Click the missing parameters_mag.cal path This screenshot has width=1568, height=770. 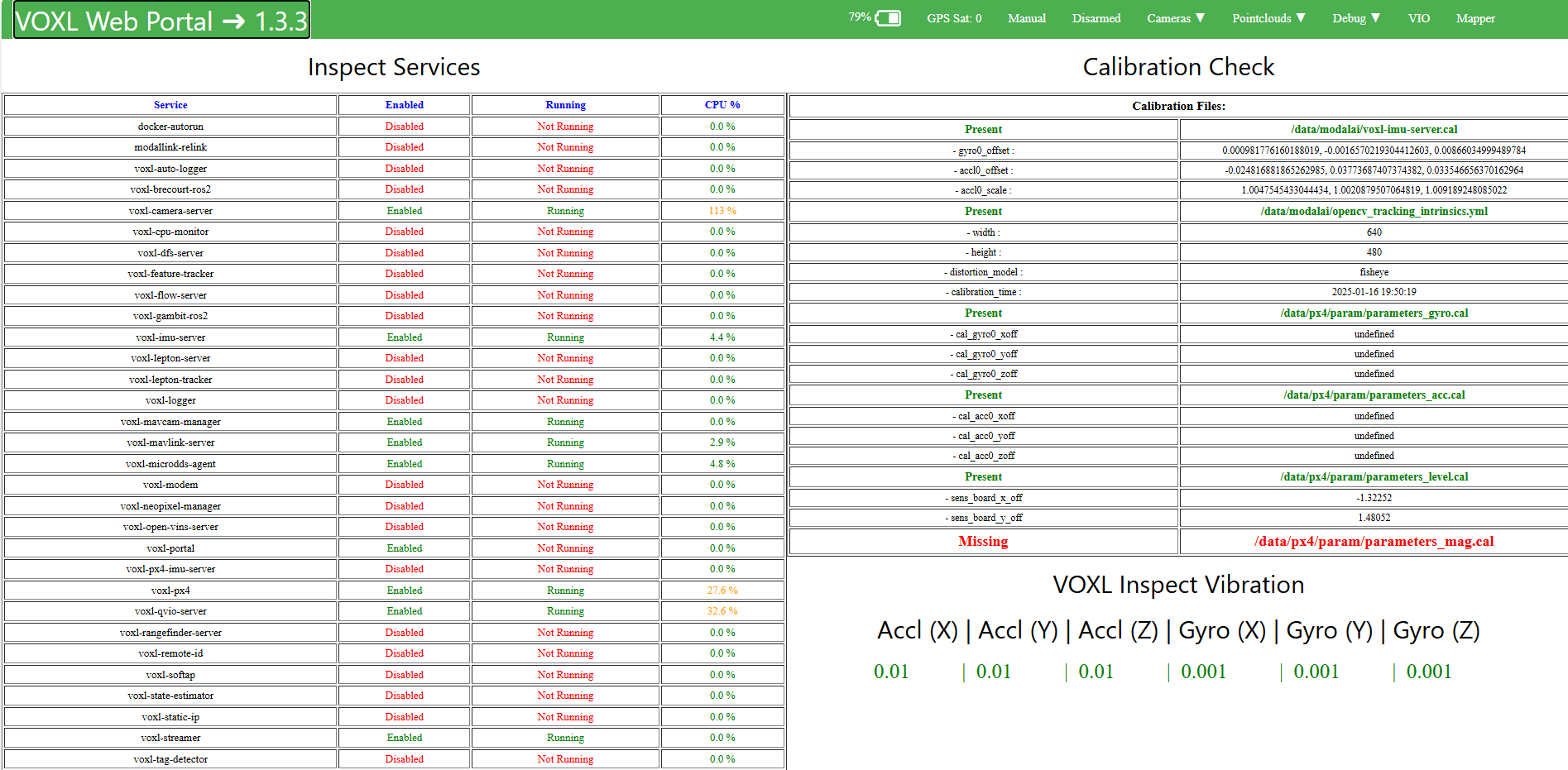(1374, 542)
